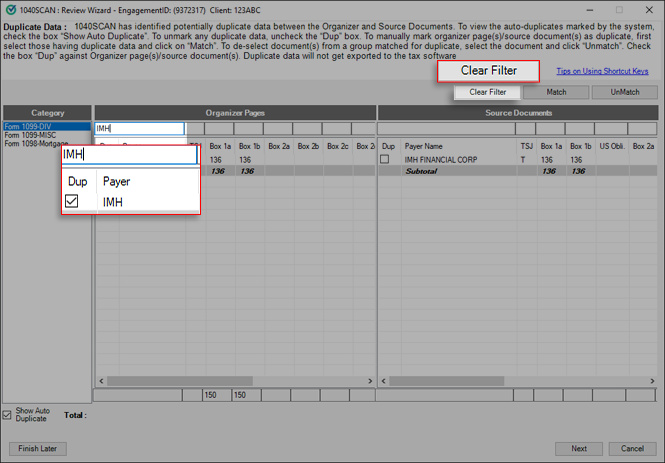Click Source Documents scrollbar left arrow
Image resolution: width=665 pixels, height=463 pixels.
(383, 381)
